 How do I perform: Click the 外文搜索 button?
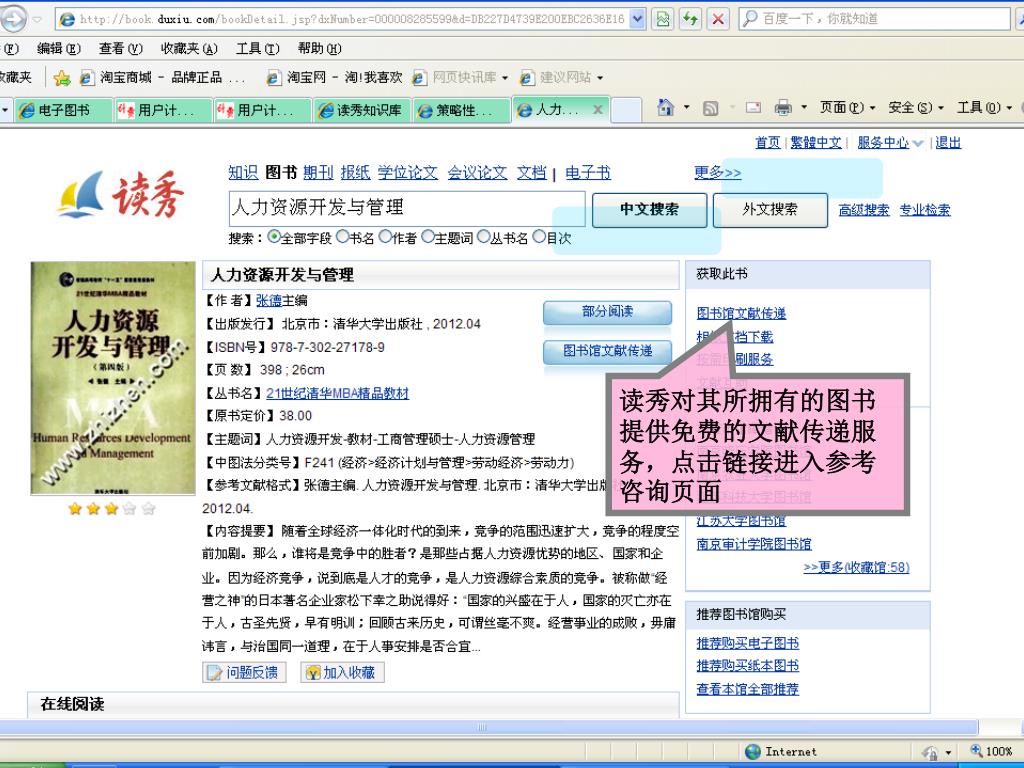pyautogui.click(x=770, y=210)
